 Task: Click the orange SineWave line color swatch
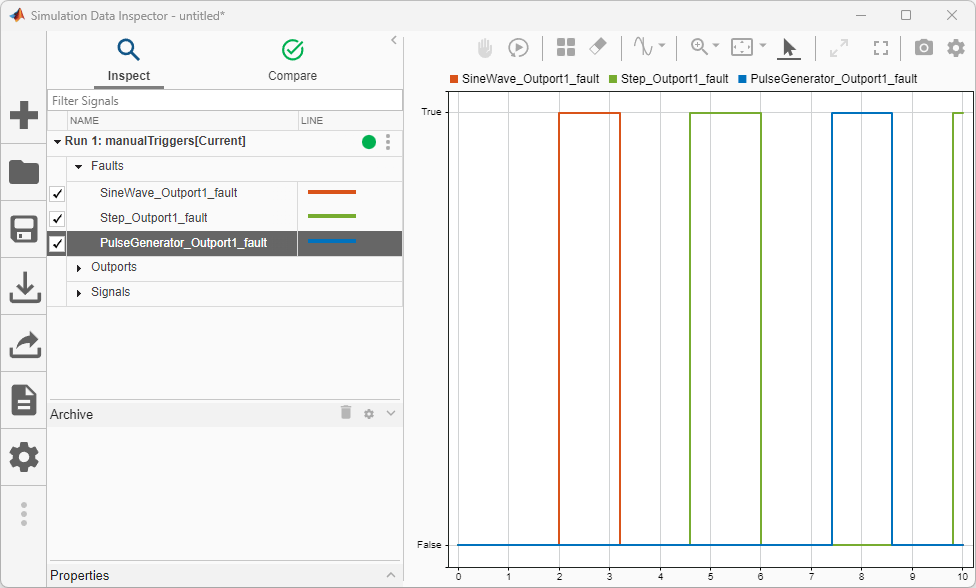click(332, 192)
